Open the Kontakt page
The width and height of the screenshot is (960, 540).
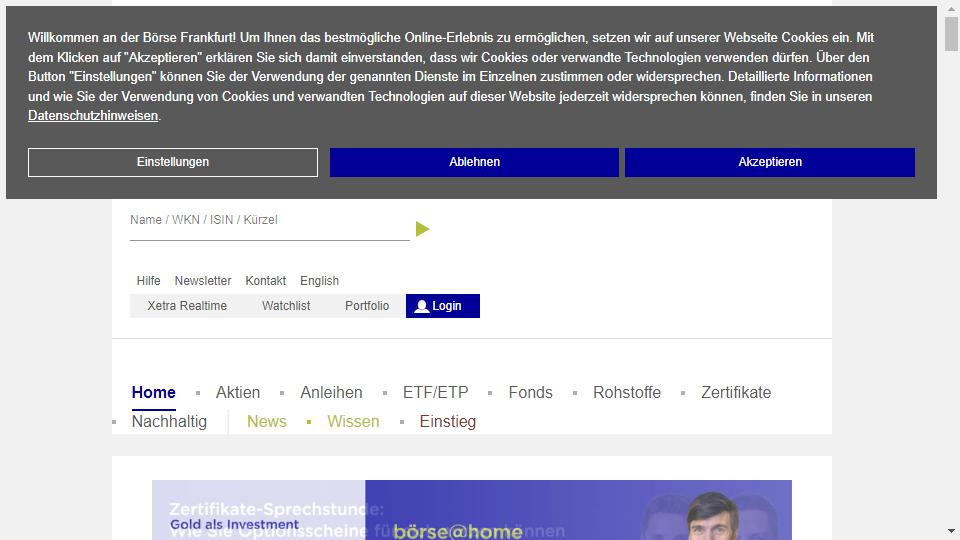[266, 280]
